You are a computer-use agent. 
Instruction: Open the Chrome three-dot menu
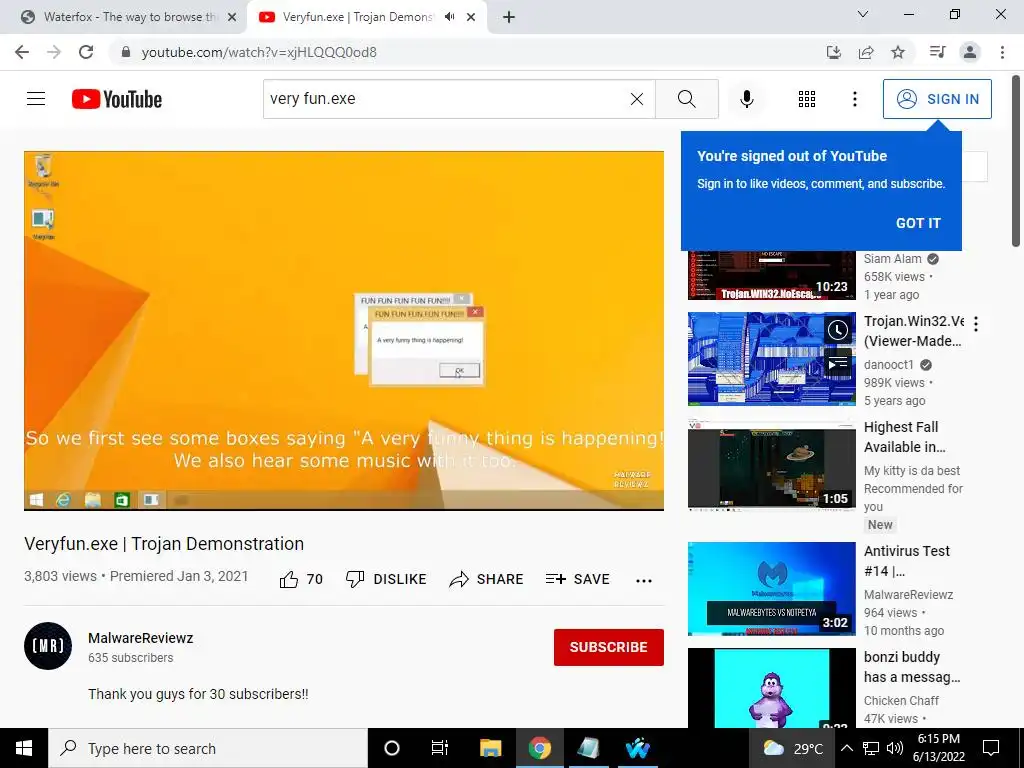point(1002,52)
